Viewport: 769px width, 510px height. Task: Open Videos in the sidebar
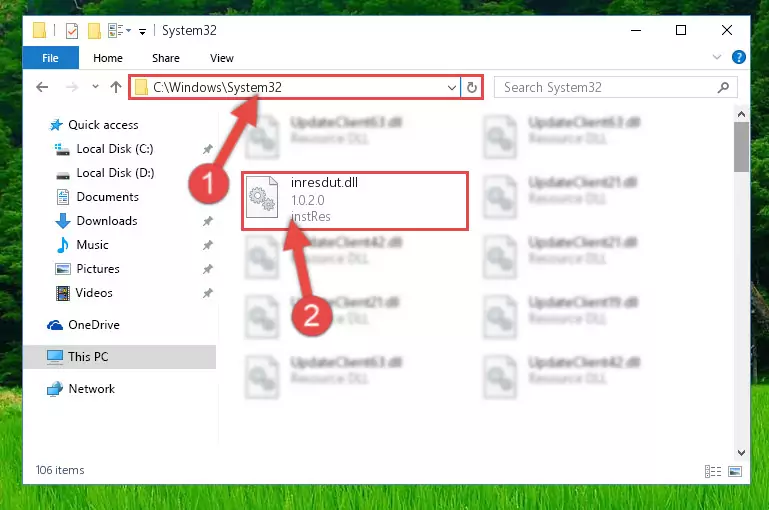point(94,293)
